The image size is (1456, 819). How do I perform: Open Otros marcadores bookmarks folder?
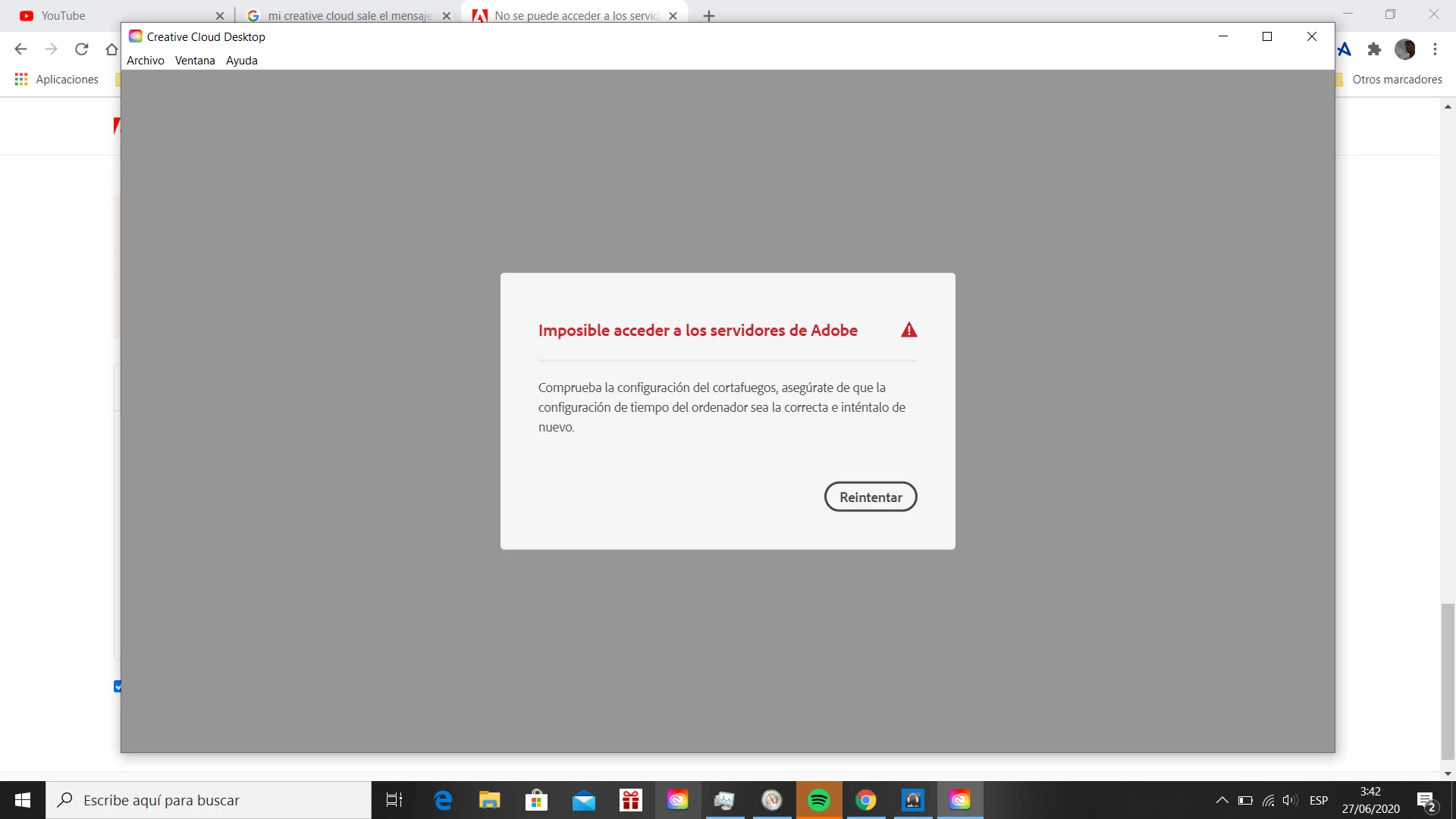click(x=1396, y=80)
